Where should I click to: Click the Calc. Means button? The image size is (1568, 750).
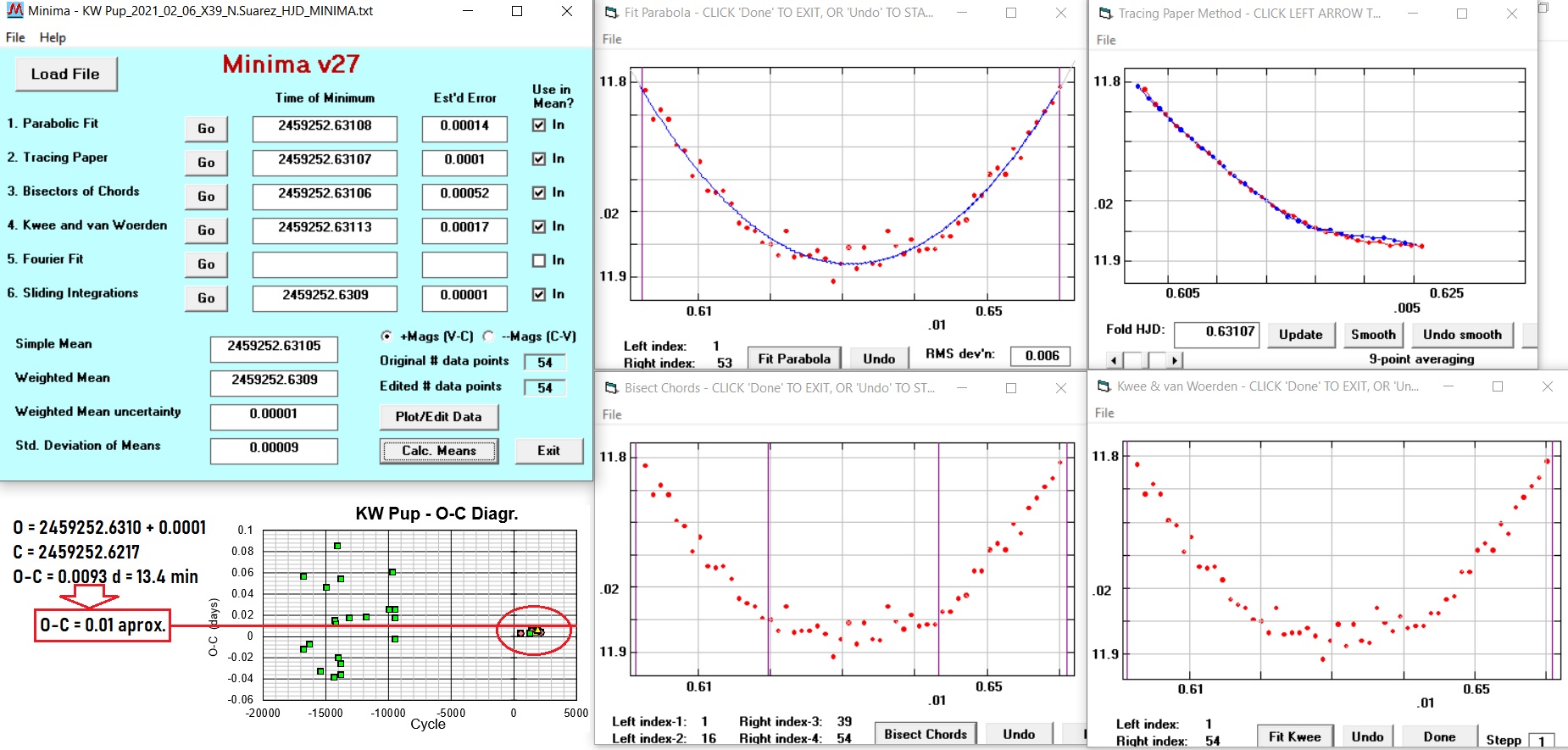(x=438, y=451)
